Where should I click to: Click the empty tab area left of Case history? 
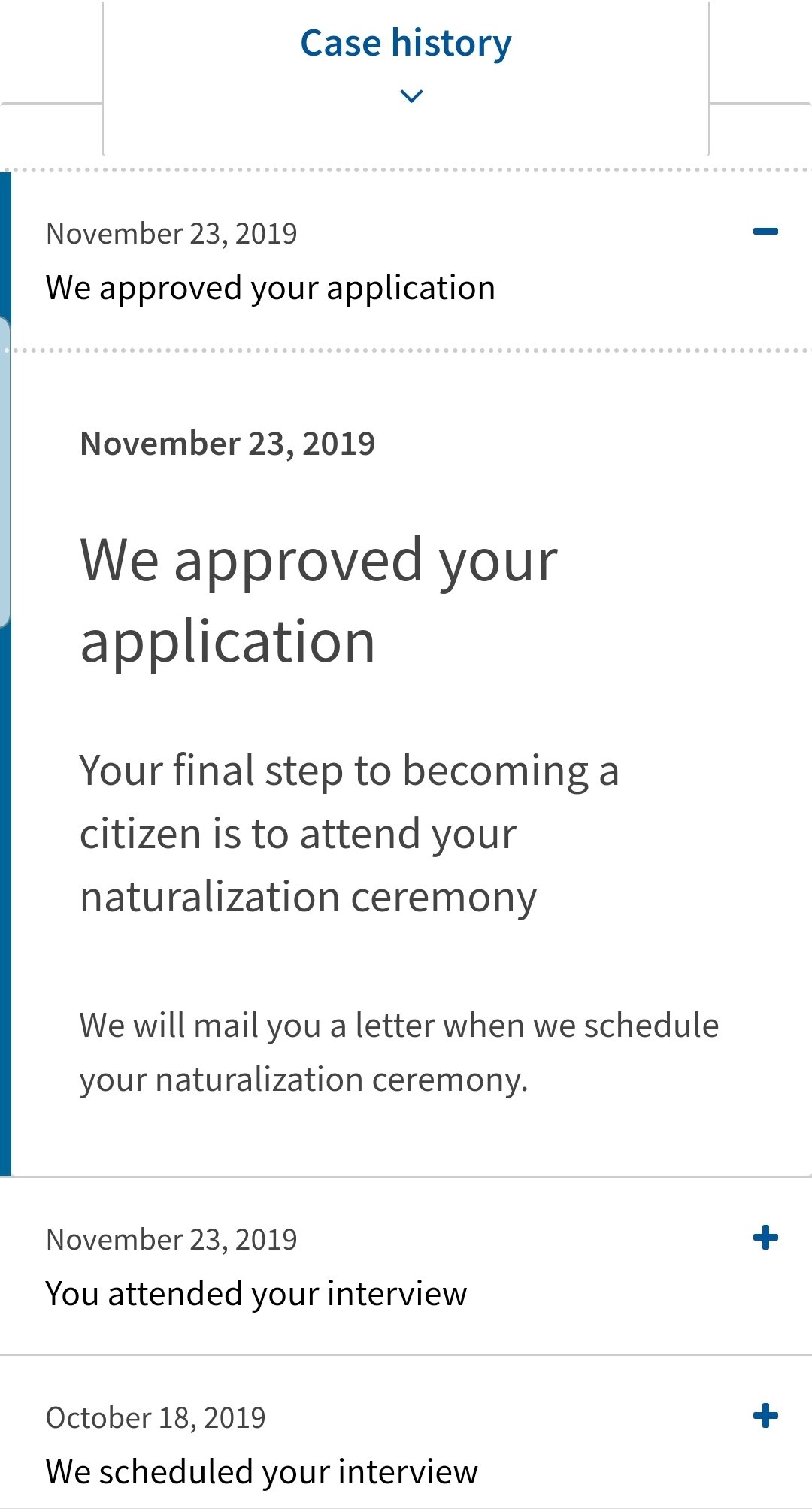(x=50, y=51)
